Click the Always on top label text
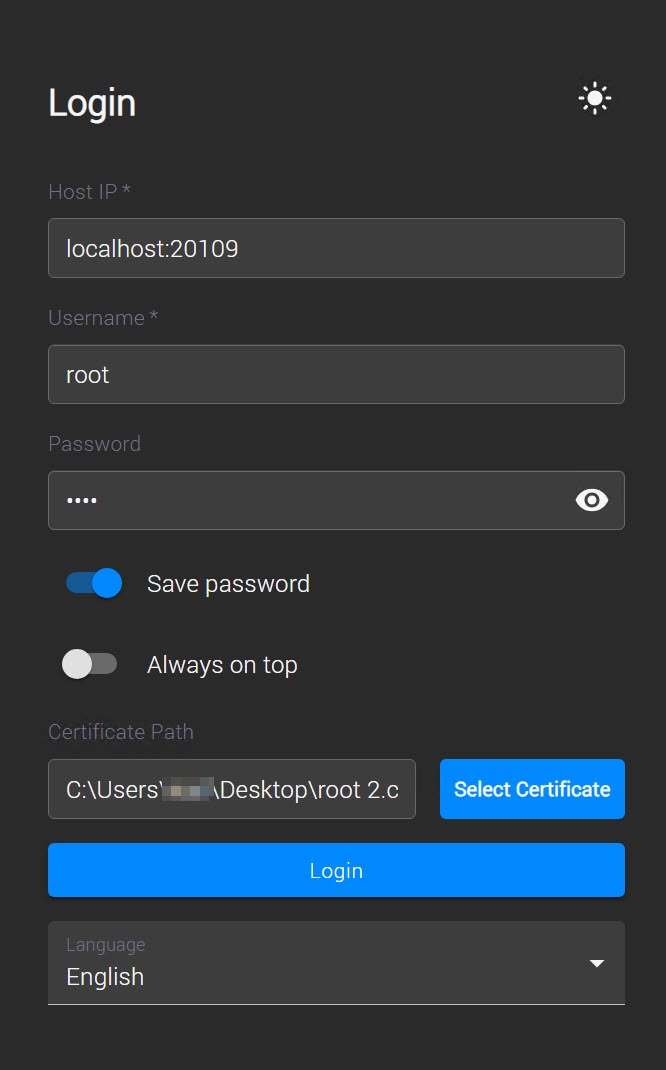Viewport: 666px width, 1070px height. pos(222,665)
